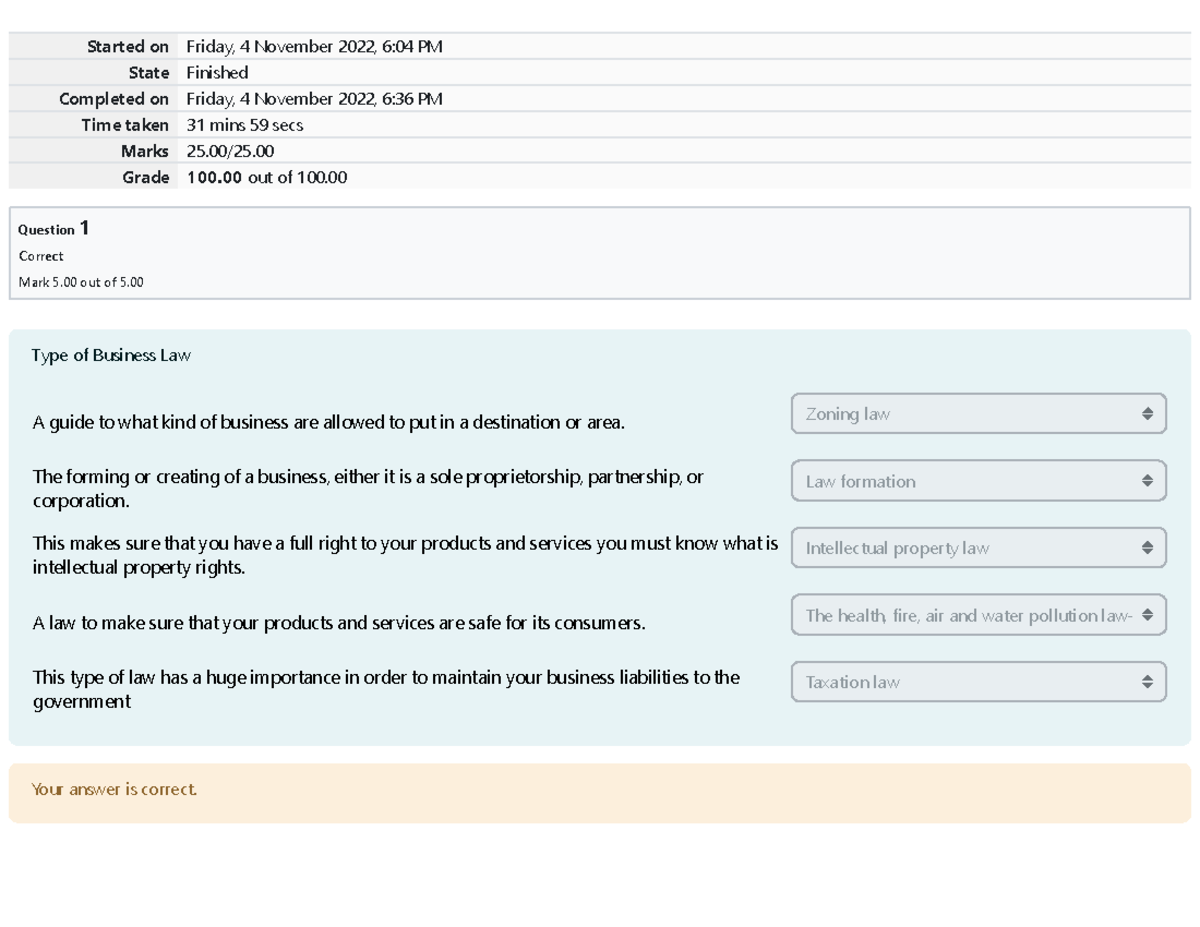Click the arrow icon beside Intellectual property law
Screen dimensions: 1200x927
click(x=1147, y=548)
